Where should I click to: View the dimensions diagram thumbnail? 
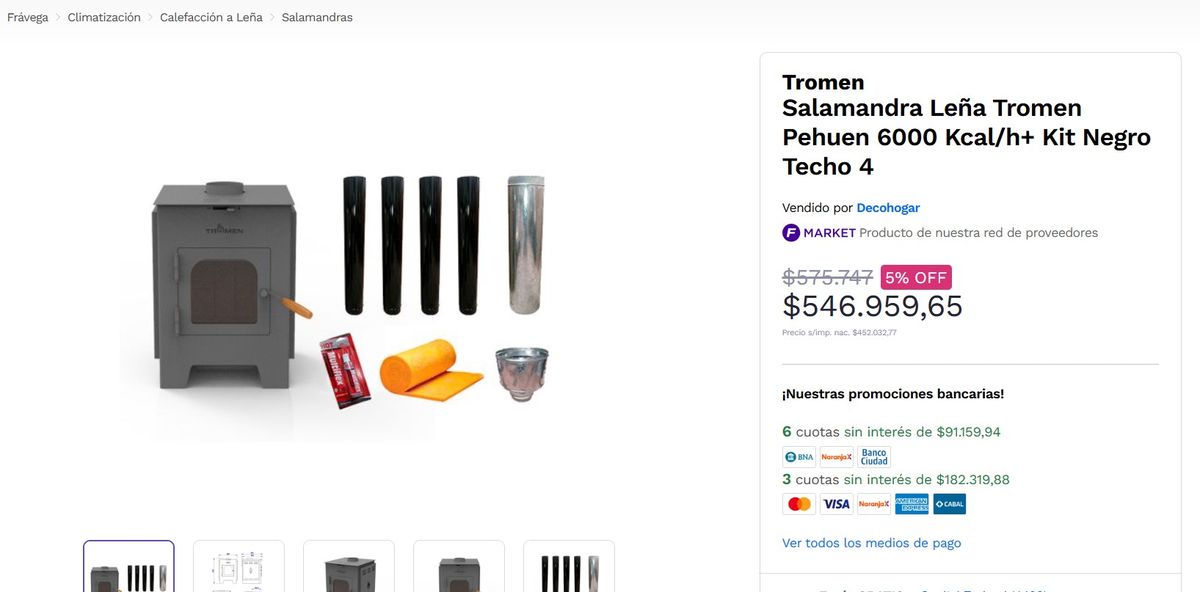point(238,566)
